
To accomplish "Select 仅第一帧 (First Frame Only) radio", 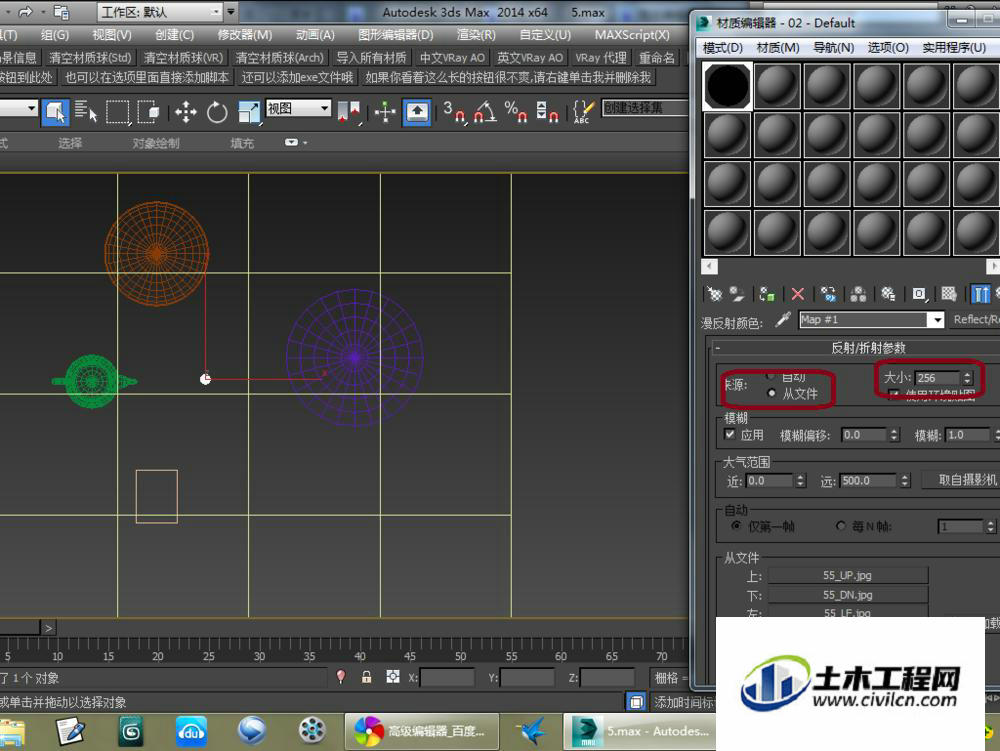I will coord(737,526).
